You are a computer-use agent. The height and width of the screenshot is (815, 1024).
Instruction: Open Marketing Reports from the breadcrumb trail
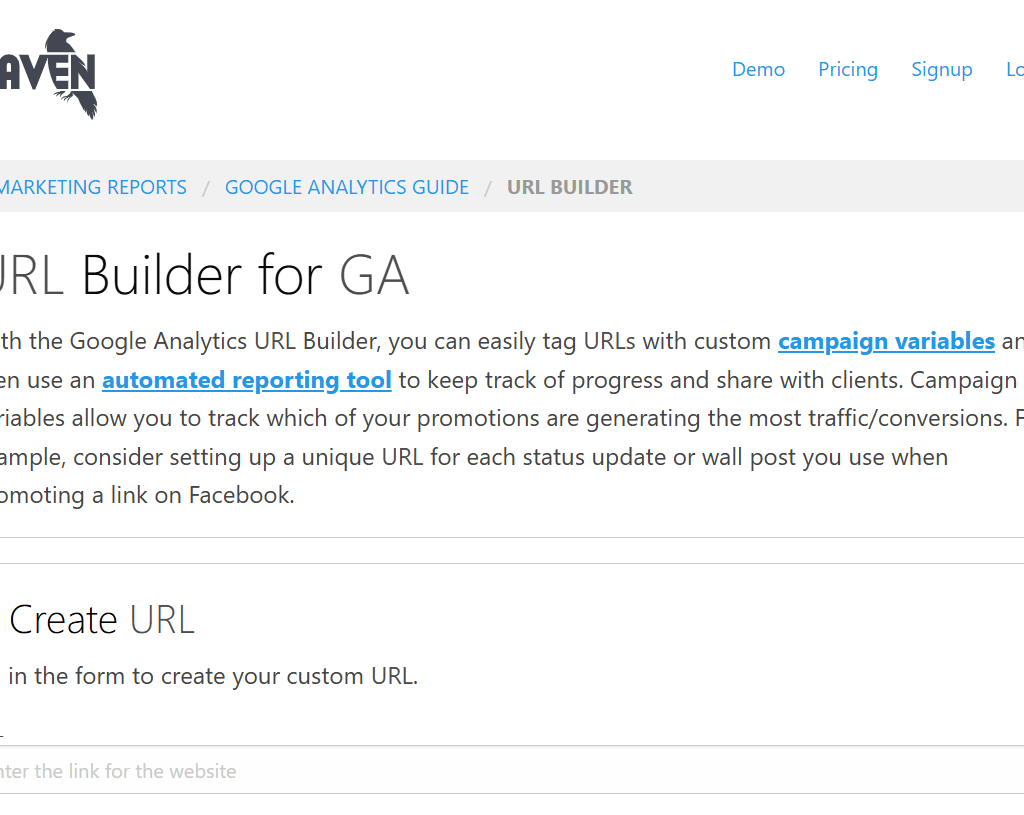93,186
